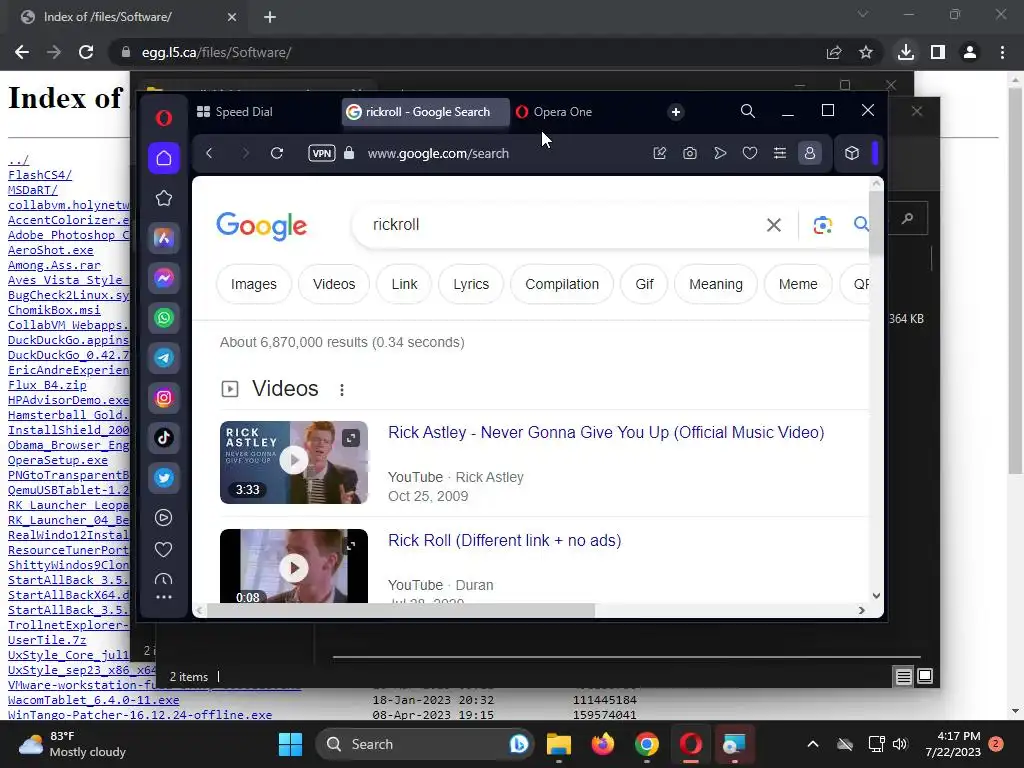Screen dimensions: 1024x768
Task: Open the Windows Start button
Action: pos(290,744)
